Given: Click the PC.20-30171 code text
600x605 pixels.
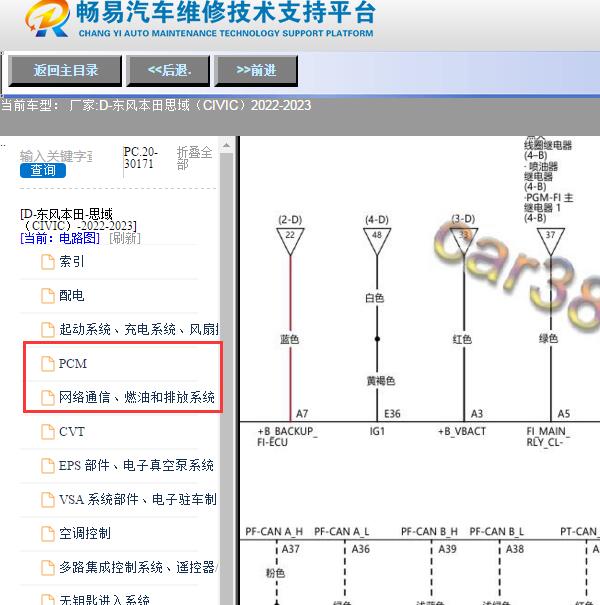Looking at the screenshot, I should [140, 157].
